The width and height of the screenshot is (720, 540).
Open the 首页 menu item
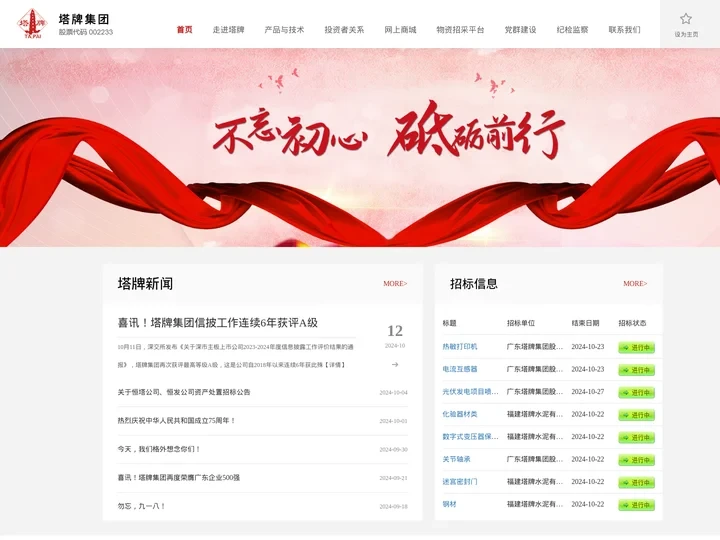click(185, 30)
